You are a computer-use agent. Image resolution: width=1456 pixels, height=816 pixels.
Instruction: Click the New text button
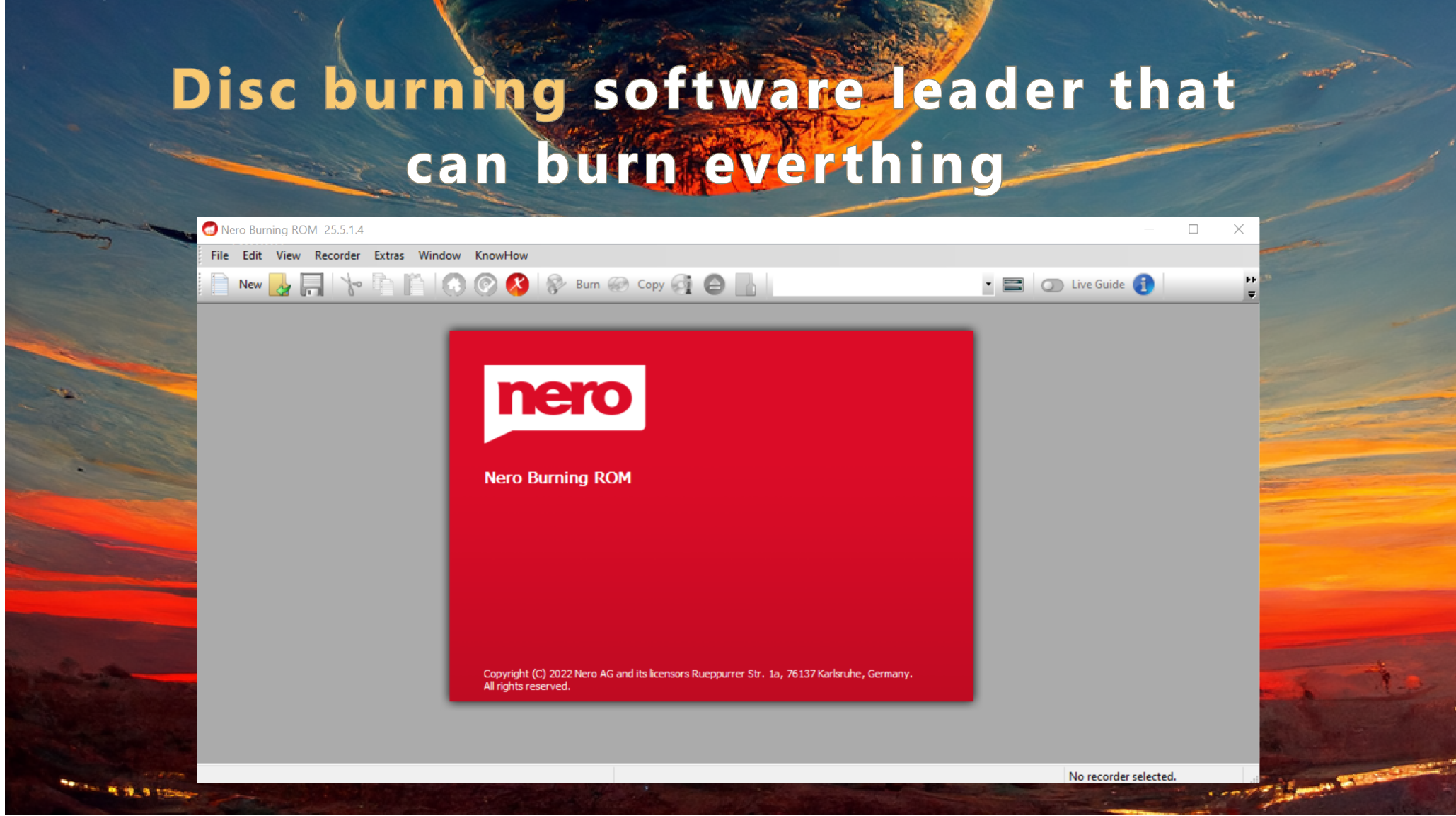coord(250,285)
